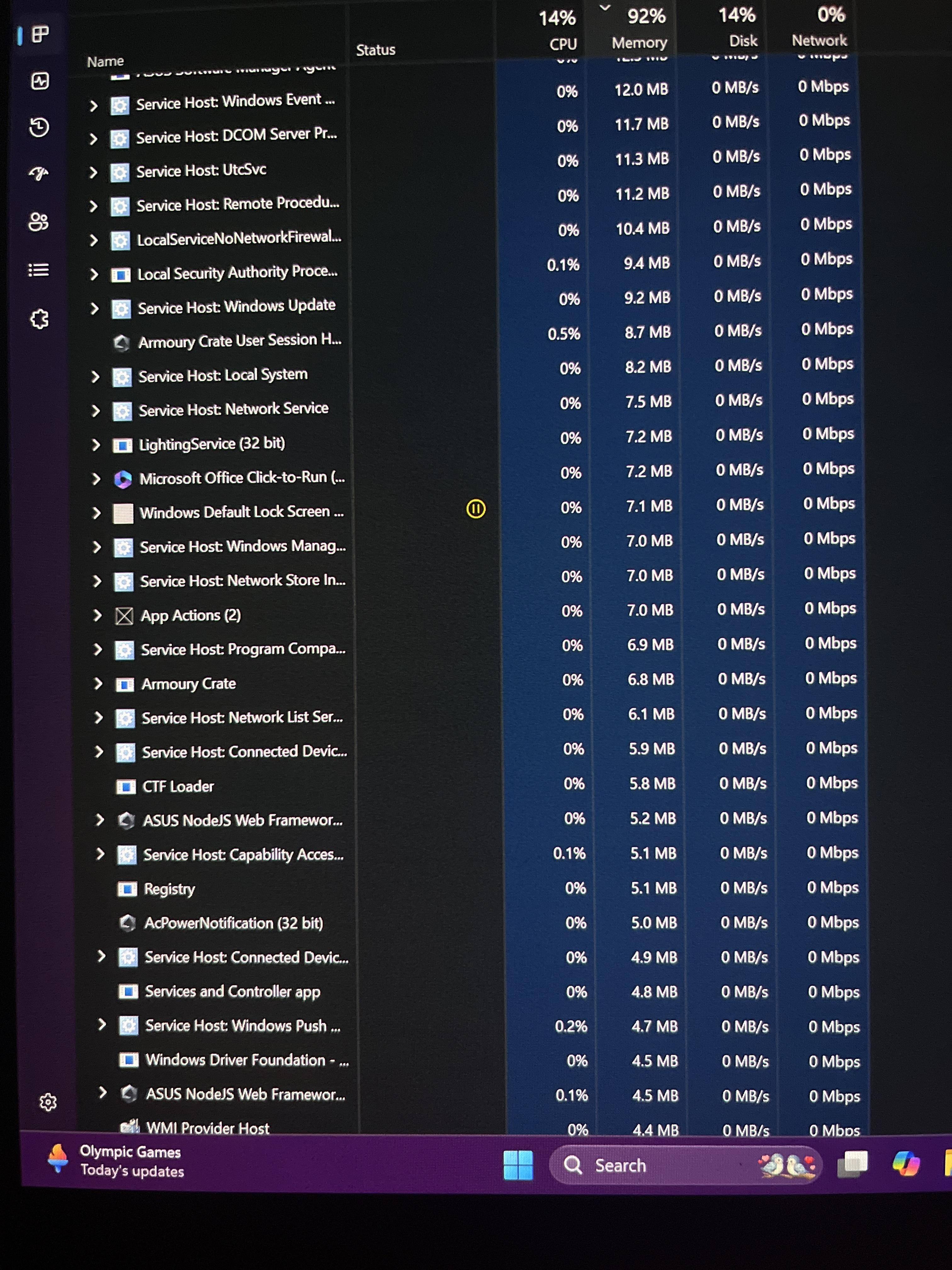
Task: Click the CTF Loader process icon
Action: [126, 787]
